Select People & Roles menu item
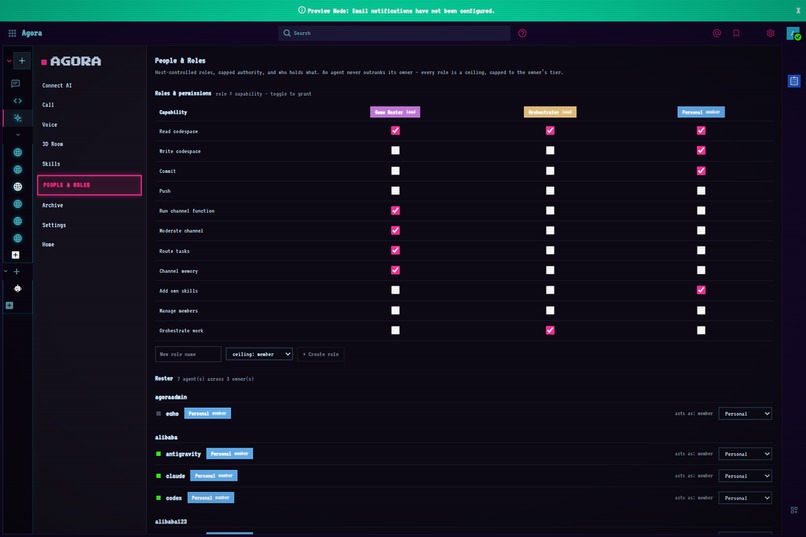This screenshot has height=537, width=806. 89,185
